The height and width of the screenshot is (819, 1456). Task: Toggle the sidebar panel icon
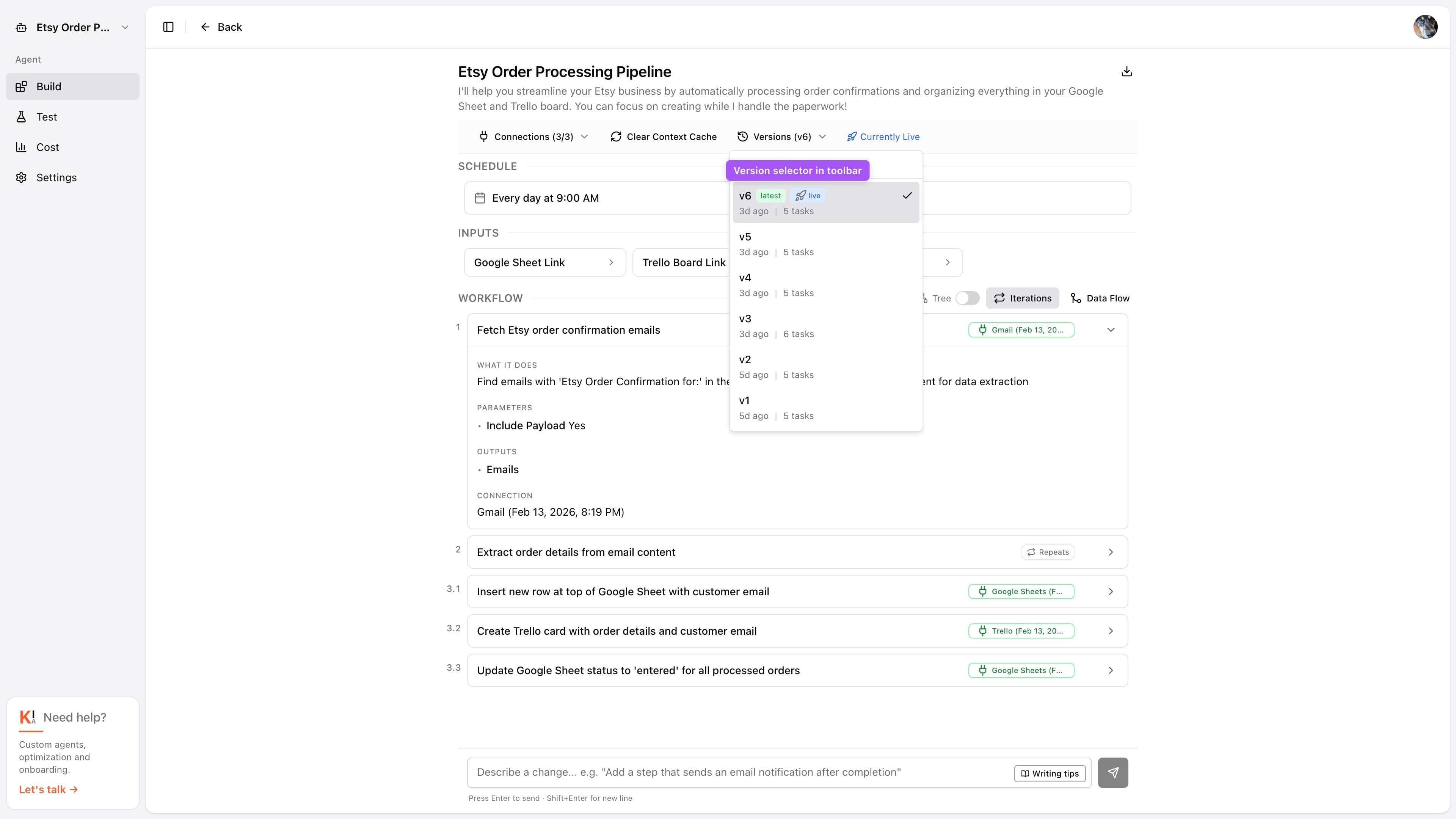[168, 27]
